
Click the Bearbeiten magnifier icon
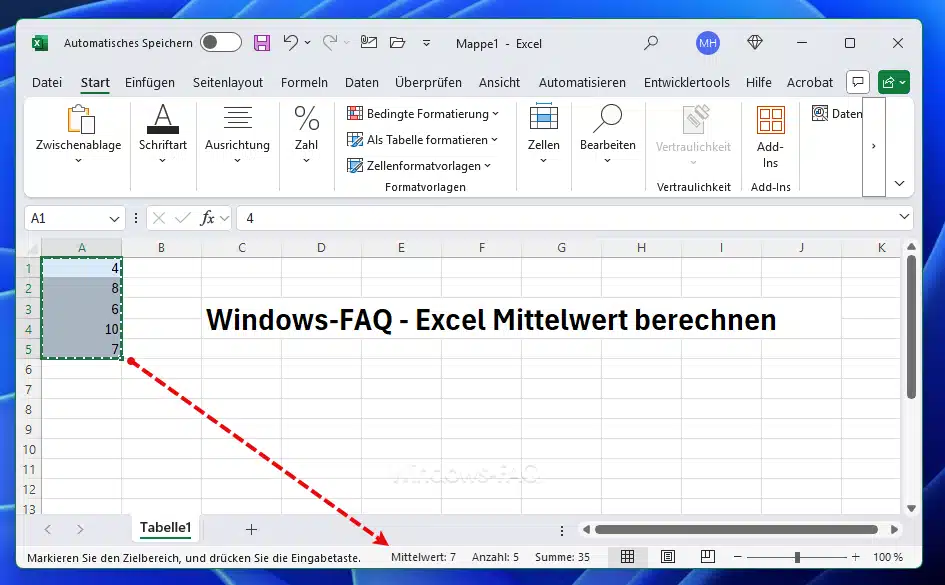(x=607, y=118)
